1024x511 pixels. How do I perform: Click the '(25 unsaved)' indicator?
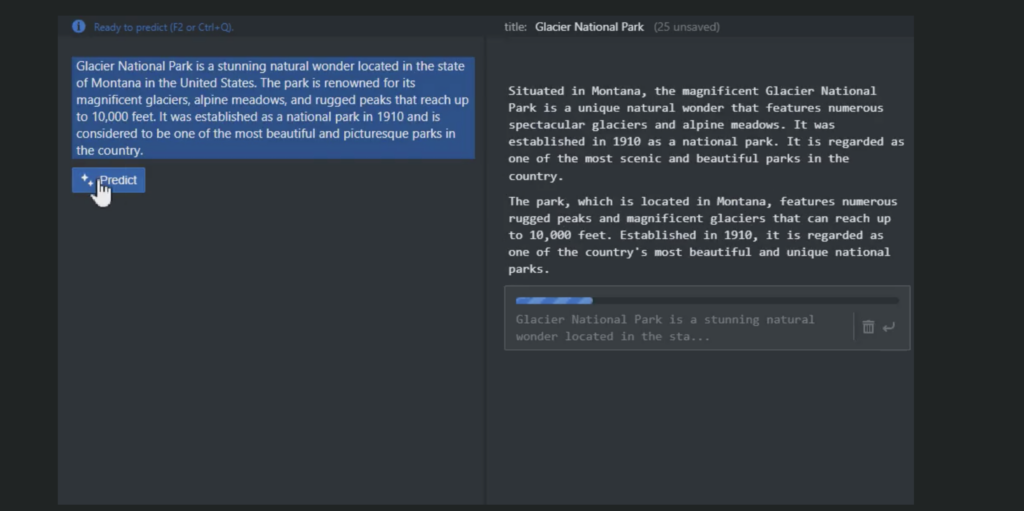tap(686, 27)
